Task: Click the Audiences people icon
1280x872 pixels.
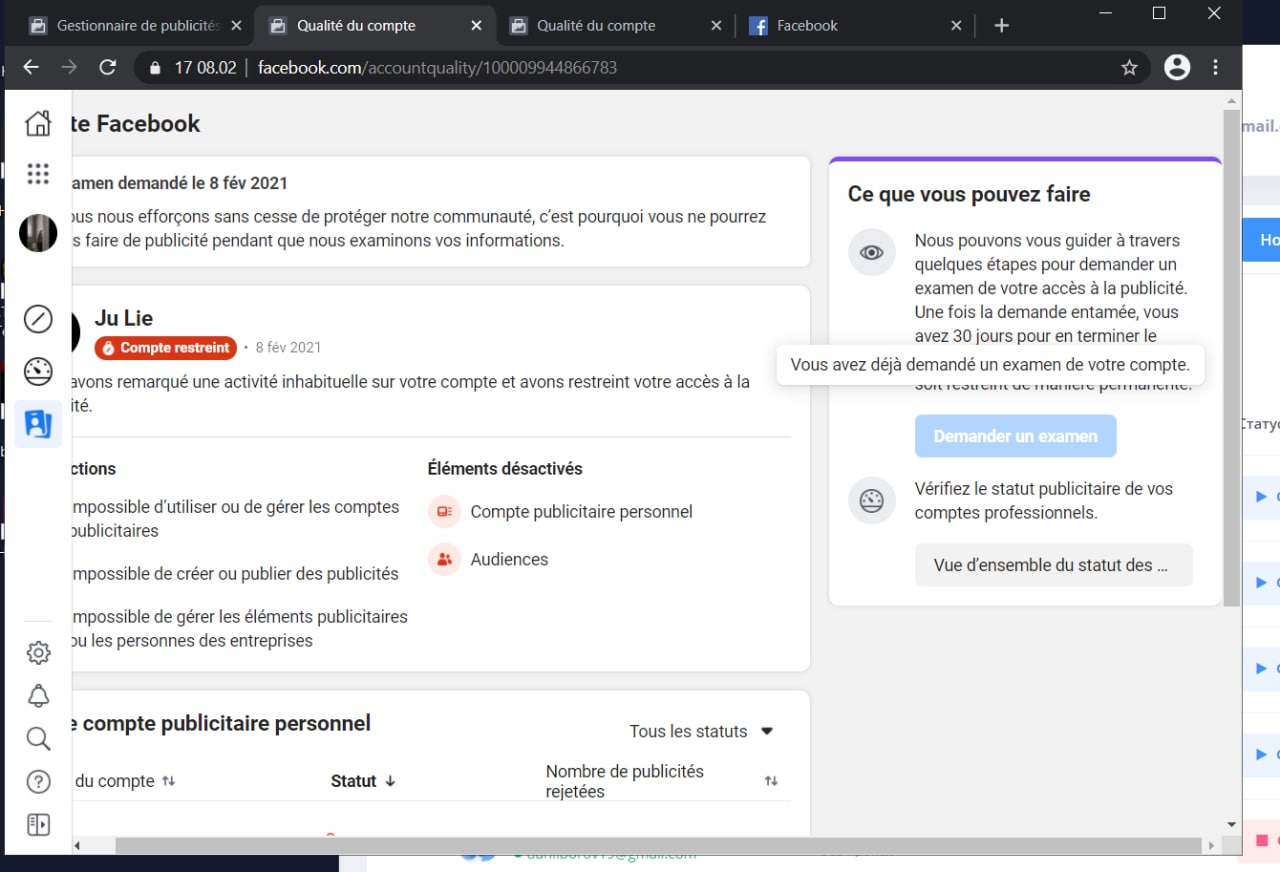Action: (x=445, y=559)
